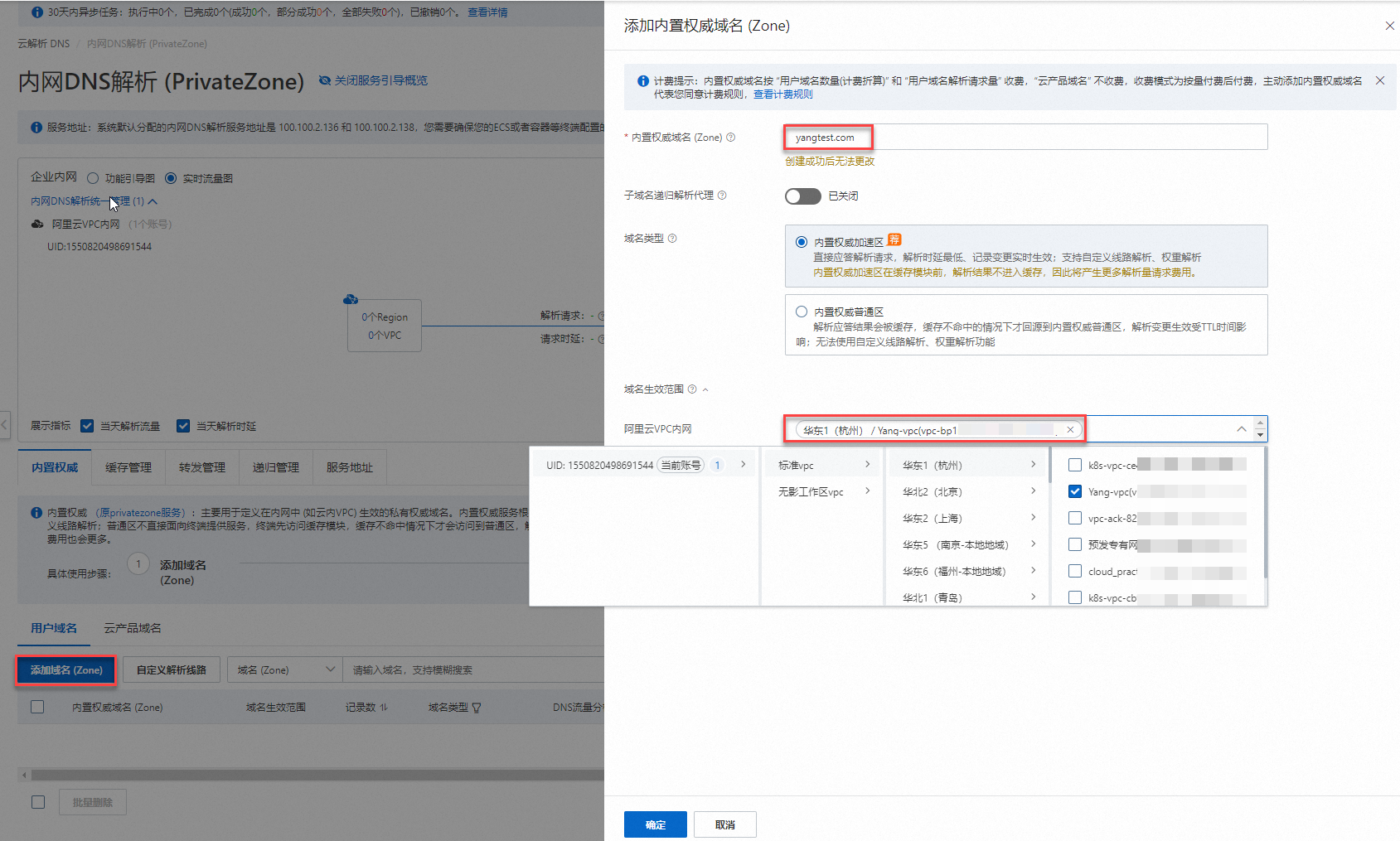Open 域名 (Zone) search type dropdown
The width and height of the screenshot is (1400, 841).
tap(284, 669)
